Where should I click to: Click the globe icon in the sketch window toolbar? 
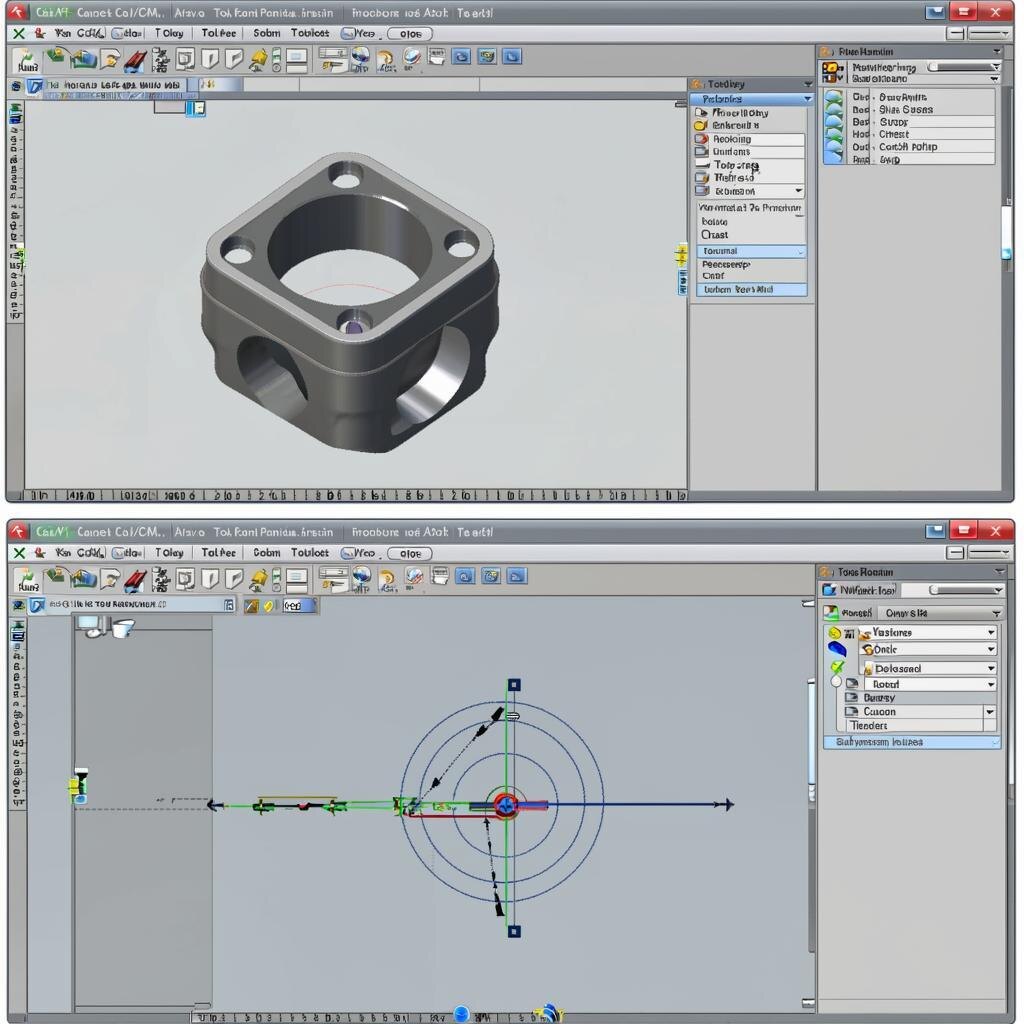[x=360, y=579]
